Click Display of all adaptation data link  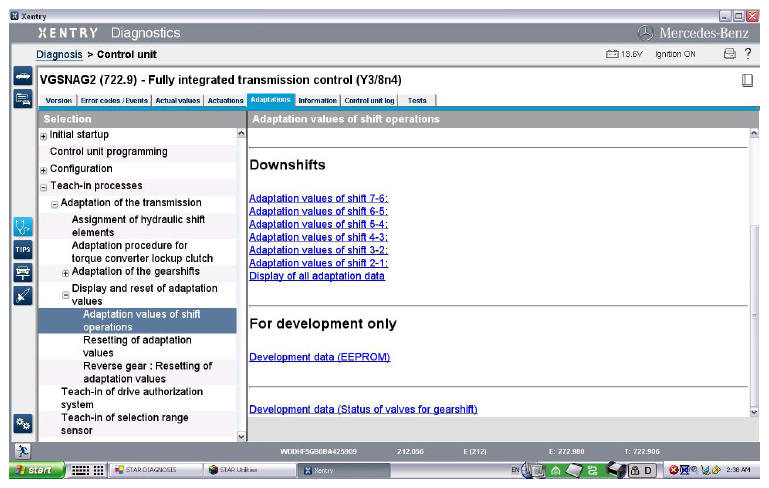point(316,276)
